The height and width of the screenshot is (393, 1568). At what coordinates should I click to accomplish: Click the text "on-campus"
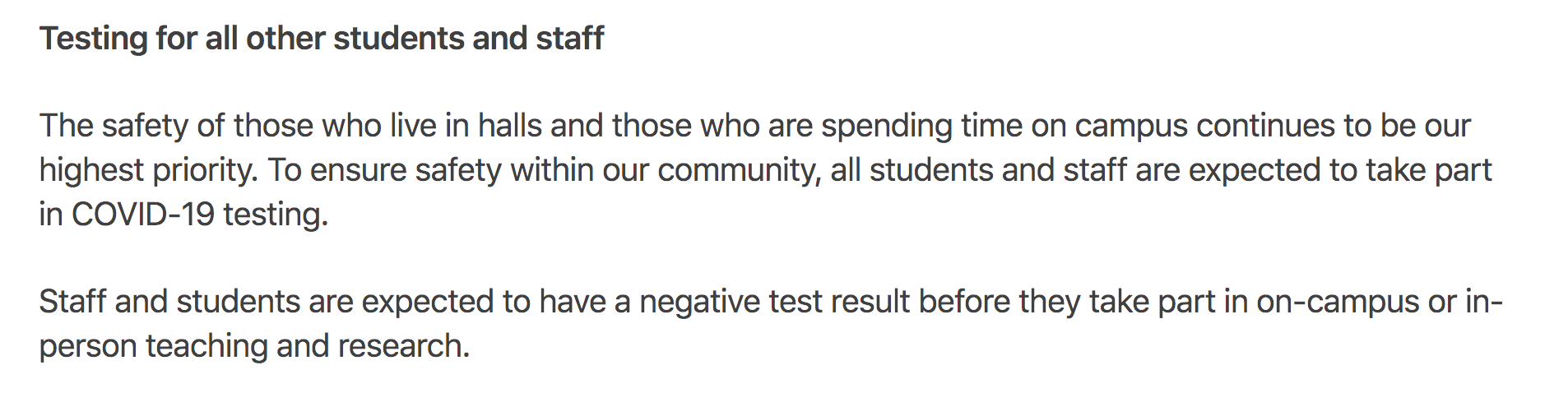(1338, 302)
